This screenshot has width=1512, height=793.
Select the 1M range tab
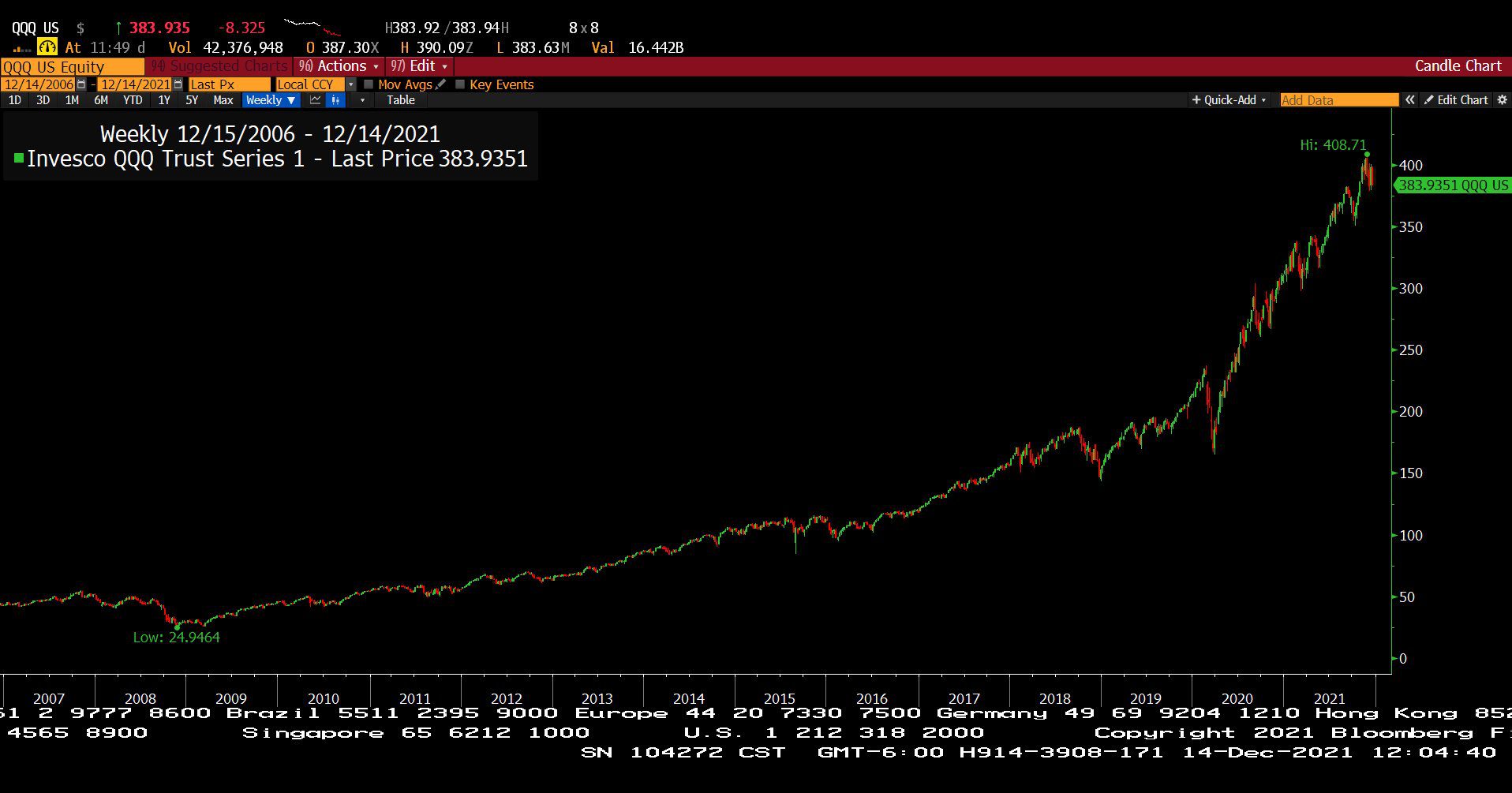coord(72,100)
